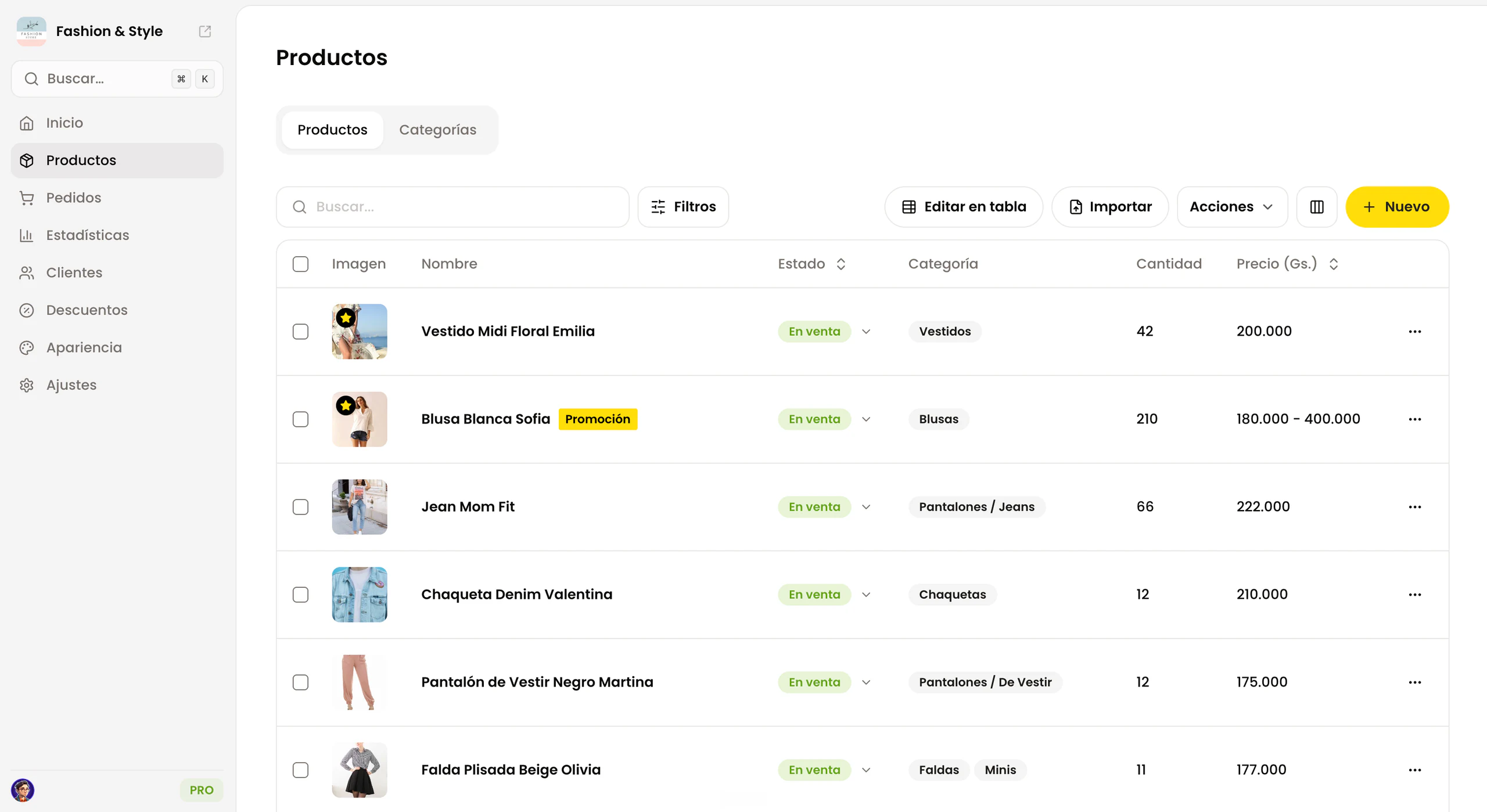Image resolution: width=1487 pixels, height=812 pixels.
Task: Go to Inicio in sidebar
Action: pyautogui.click(x=117, y=123)
